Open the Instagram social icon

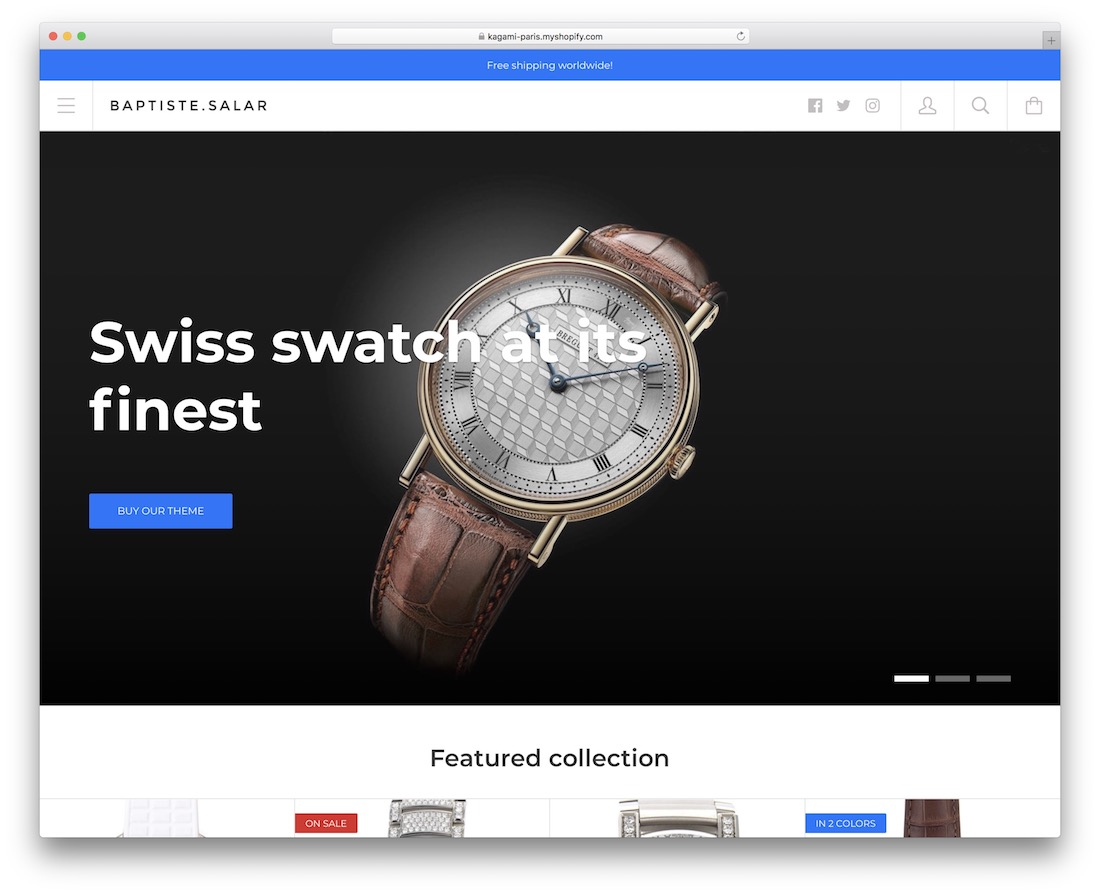point(873,106)
